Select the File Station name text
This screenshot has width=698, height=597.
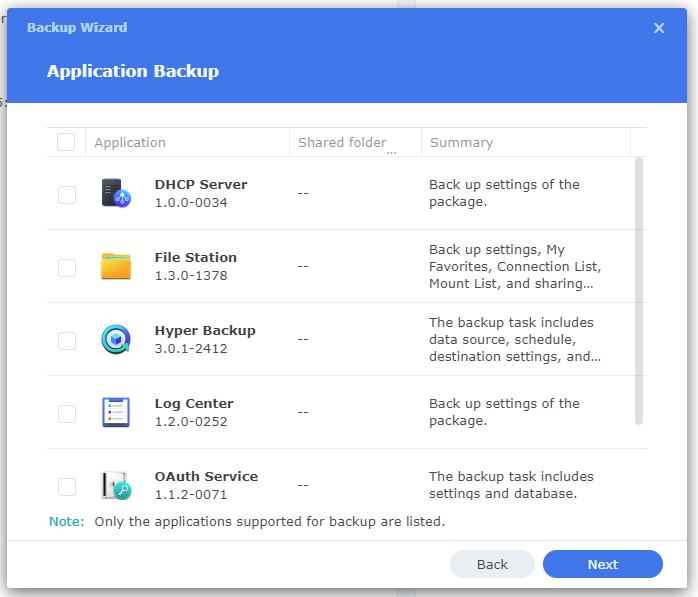point(196,257)
